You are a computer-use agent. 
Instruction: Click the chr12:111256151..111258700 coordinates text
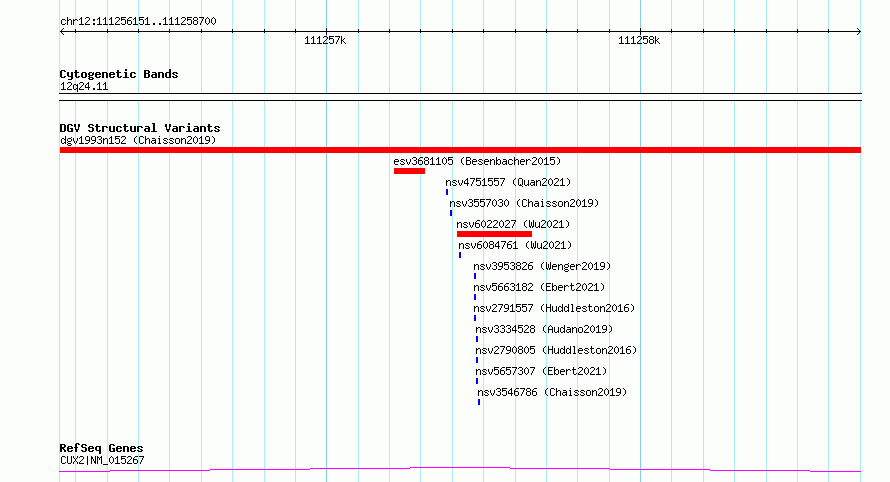click(138, 22)
